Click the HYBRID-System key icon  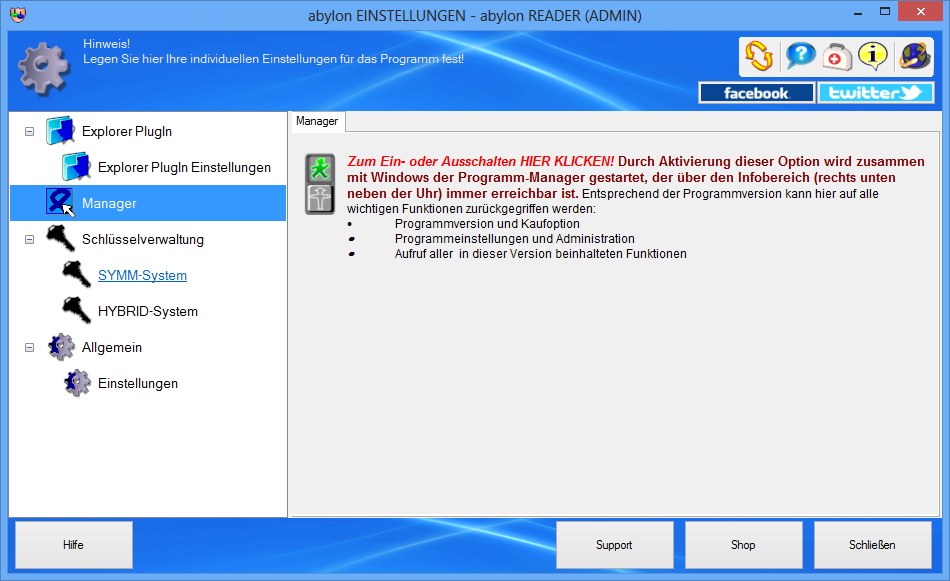pyautogui.click(x=76, y=310)
